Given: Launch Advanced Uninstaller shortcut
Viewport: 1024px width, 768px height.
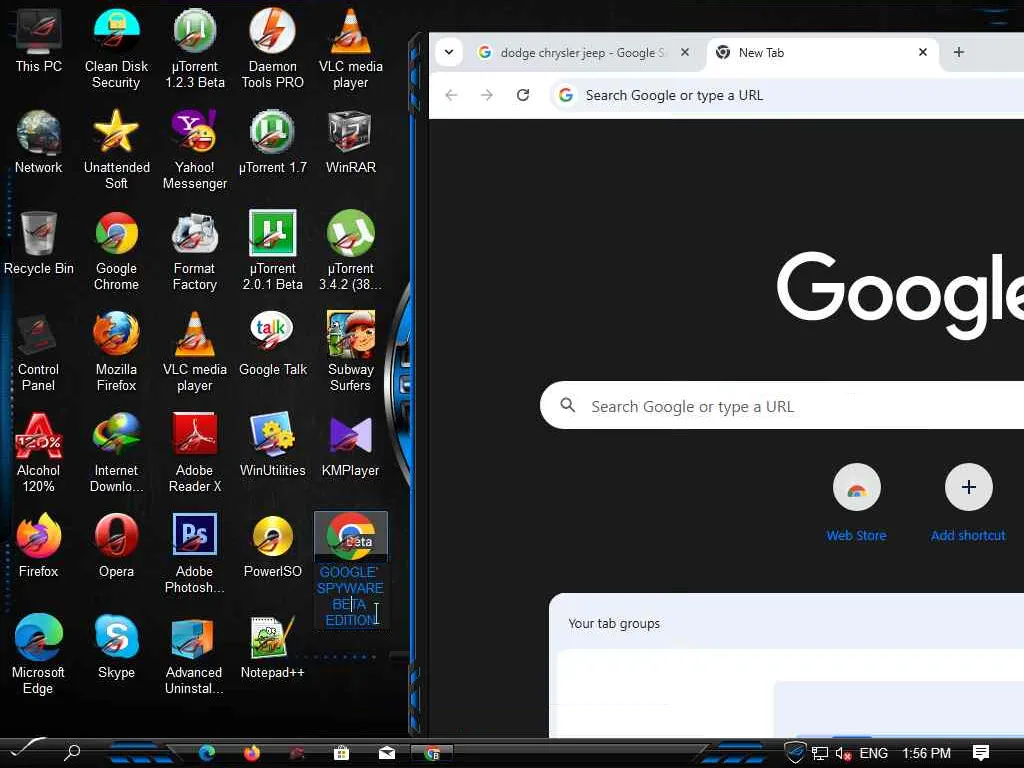Looking at the screenshot, I should pos(195,654).
